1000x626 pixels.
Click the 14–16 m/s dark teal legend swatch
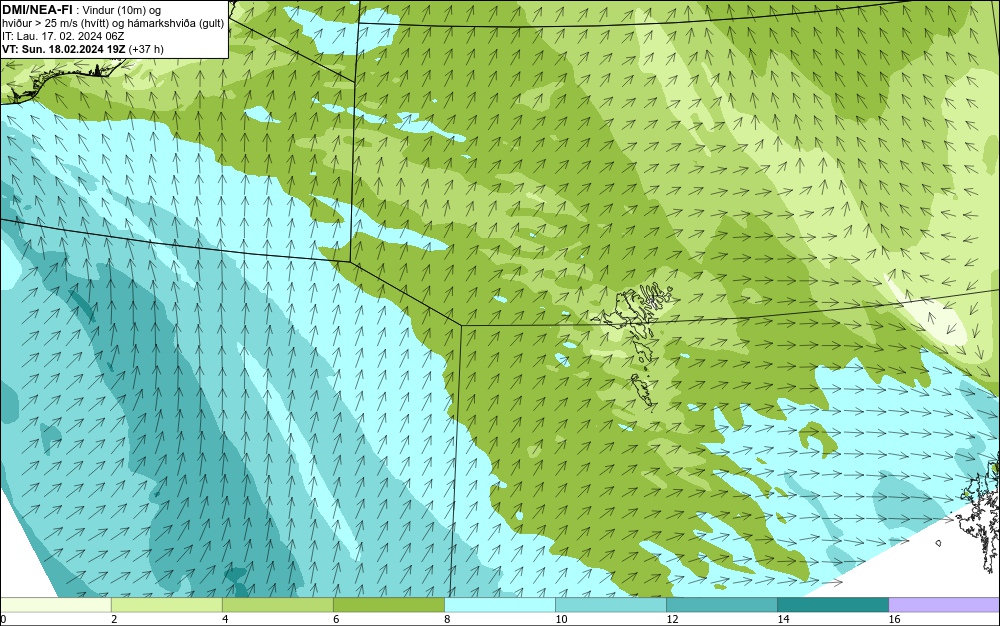[832, 605]
